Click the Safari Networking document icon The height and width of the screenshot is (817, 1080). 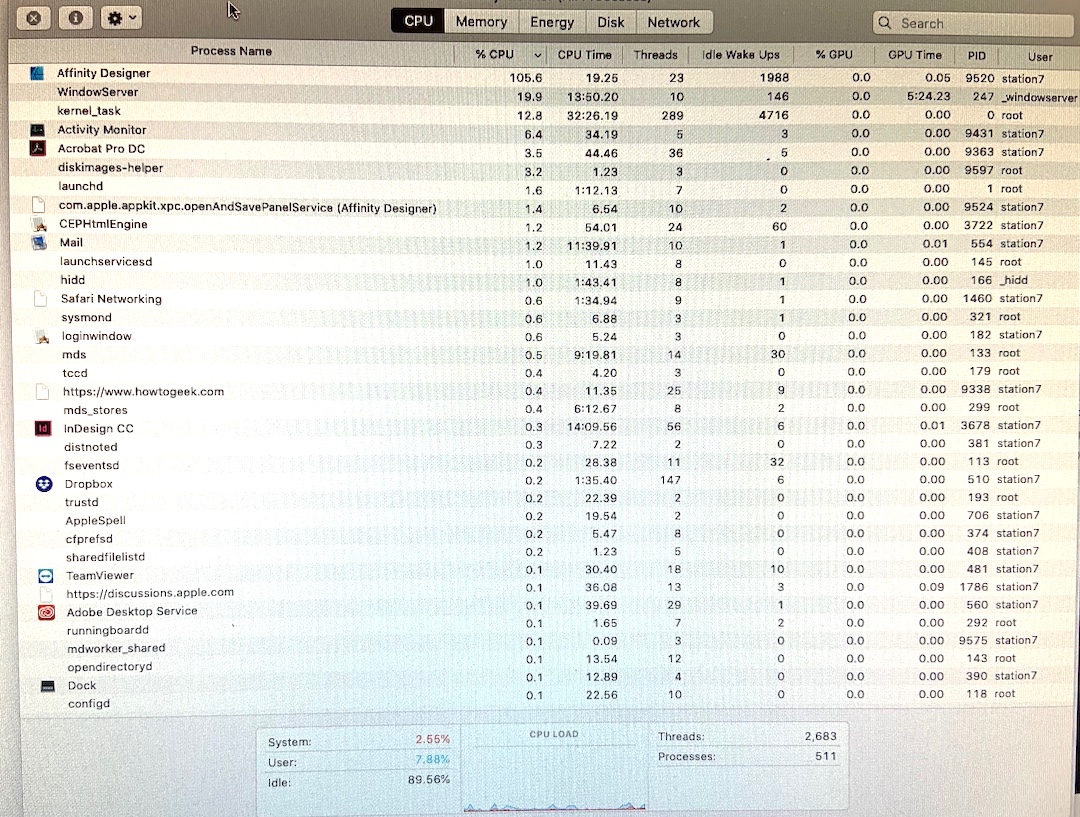coord(41,299)
